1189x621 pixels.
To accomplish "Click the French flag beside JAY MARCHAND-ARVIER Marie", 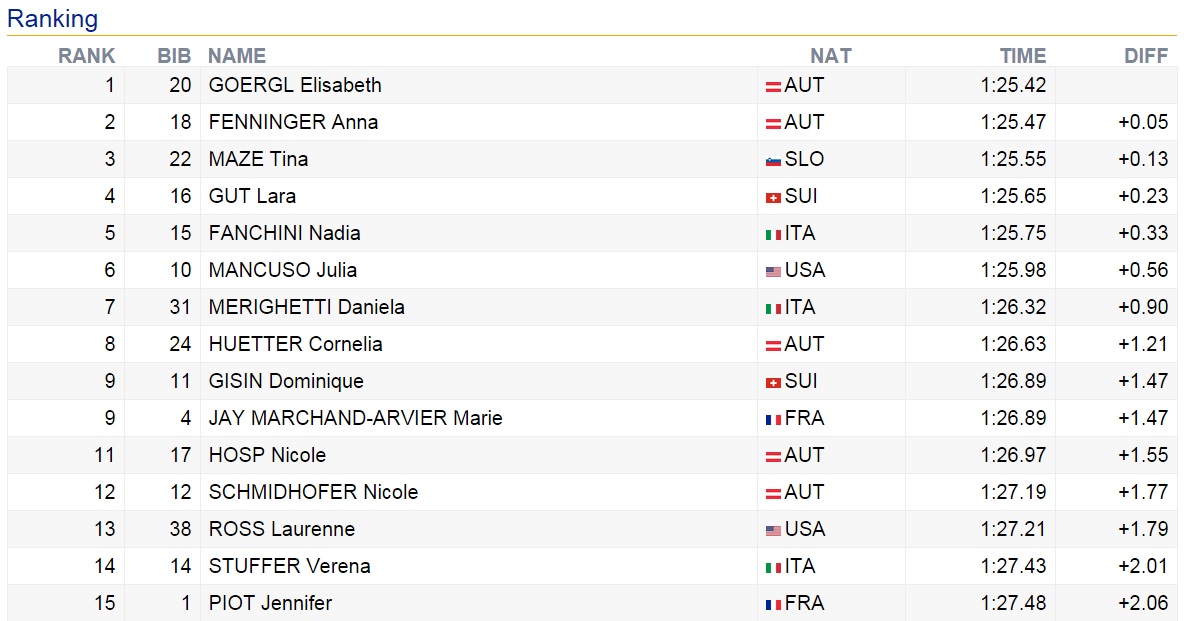I will [772, 419].
